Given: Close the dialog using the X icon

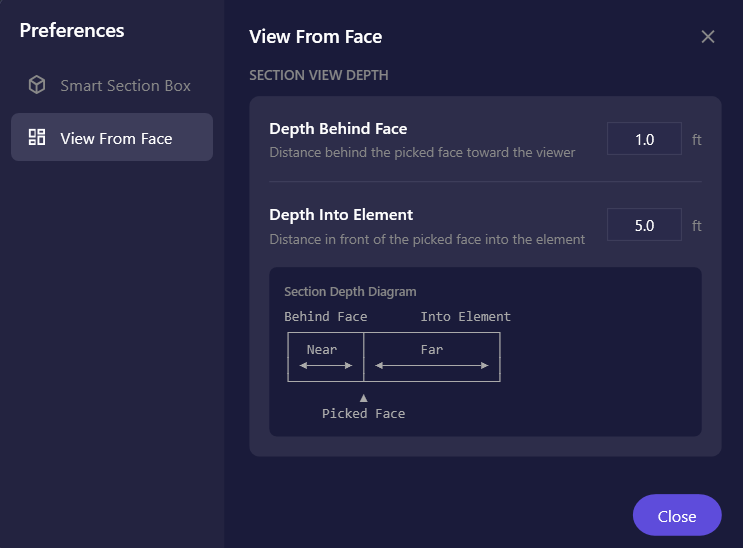Looking at the screenshot, I should (x=708, y=37).
